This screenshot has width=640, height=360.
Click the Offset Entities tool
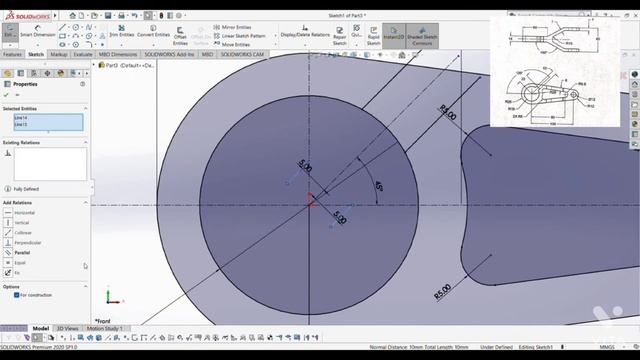point(180,36)
